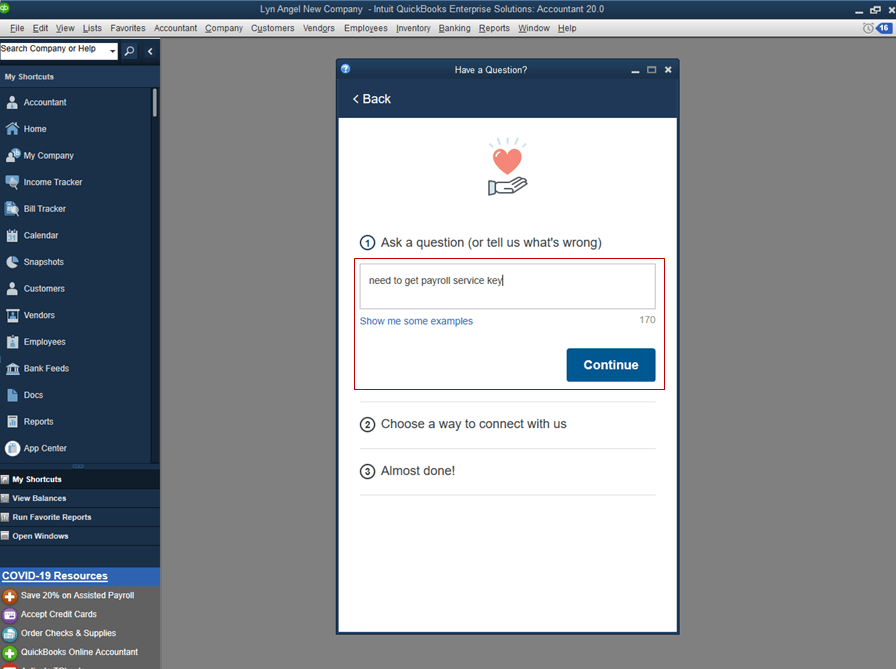The width and height of the screenshot is (896, 669).
Task: Open the Banking menu
Action: (454, 28)
